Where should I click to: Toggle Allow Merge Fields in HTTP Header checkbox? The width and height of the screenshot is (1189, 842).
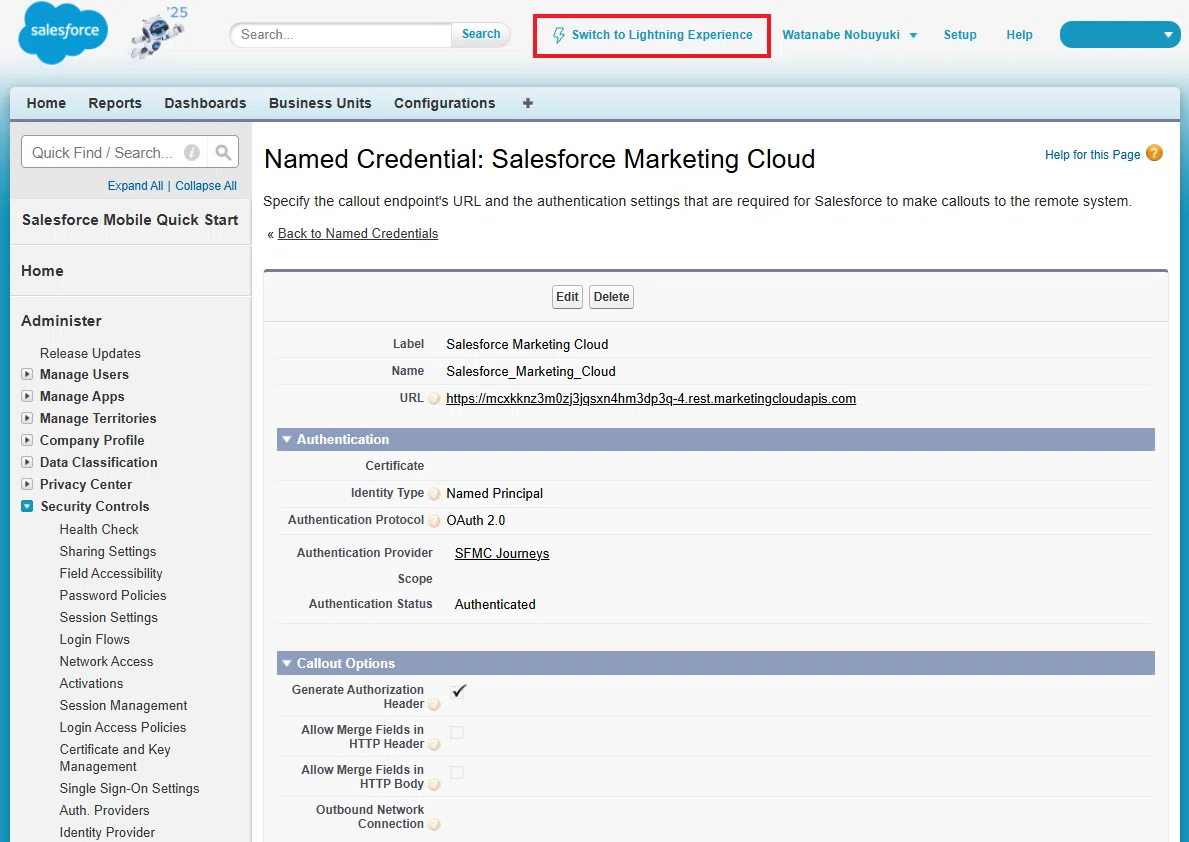[x=456, y=732]
